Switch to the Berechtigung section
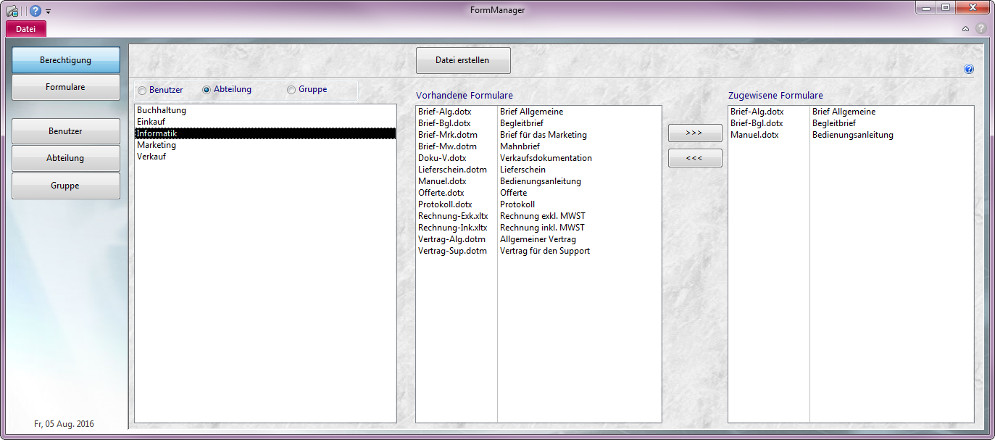The width and height of the screenshot is (995, 440). (66, 60)
